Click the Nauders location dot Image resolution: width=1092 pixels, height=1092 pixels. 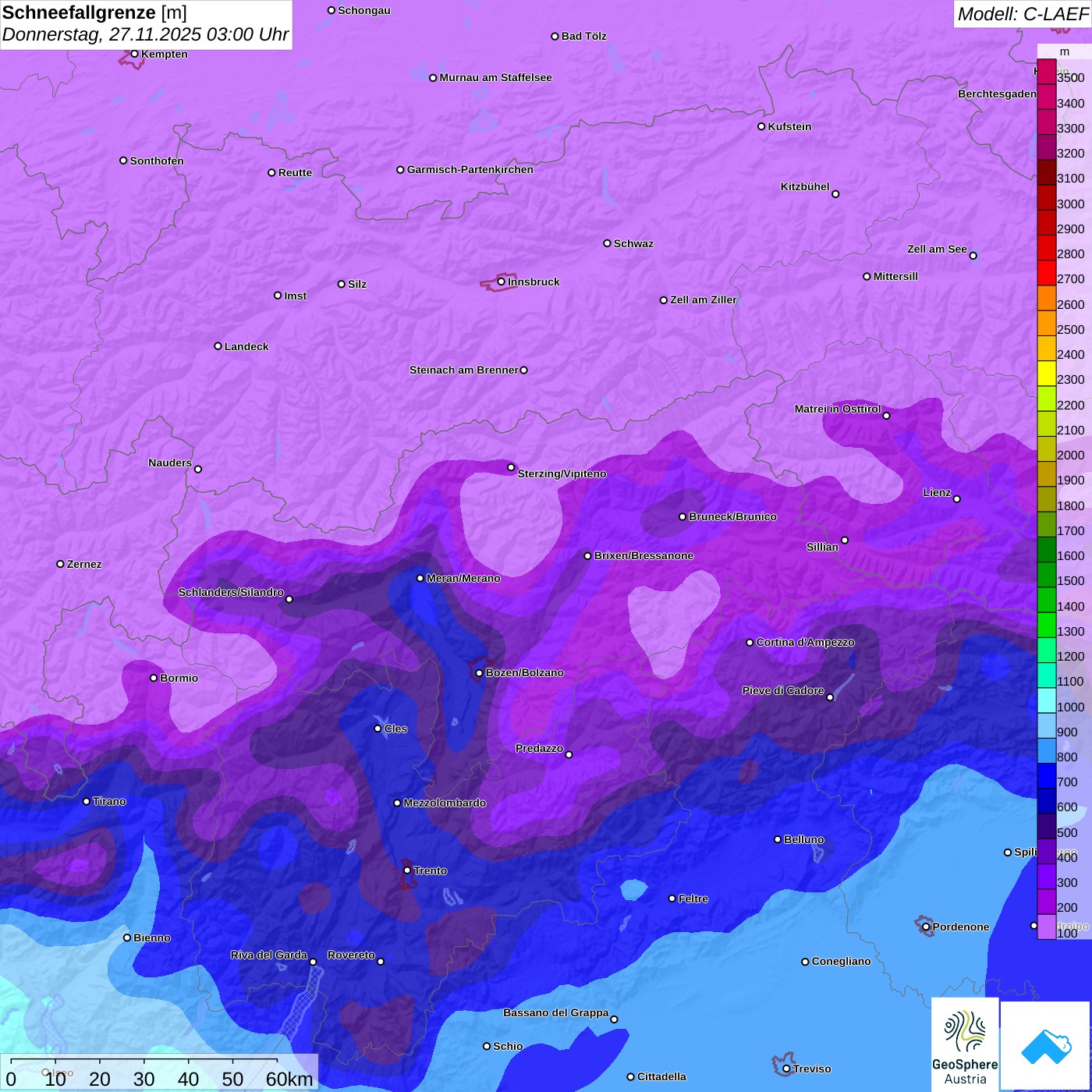198,469
